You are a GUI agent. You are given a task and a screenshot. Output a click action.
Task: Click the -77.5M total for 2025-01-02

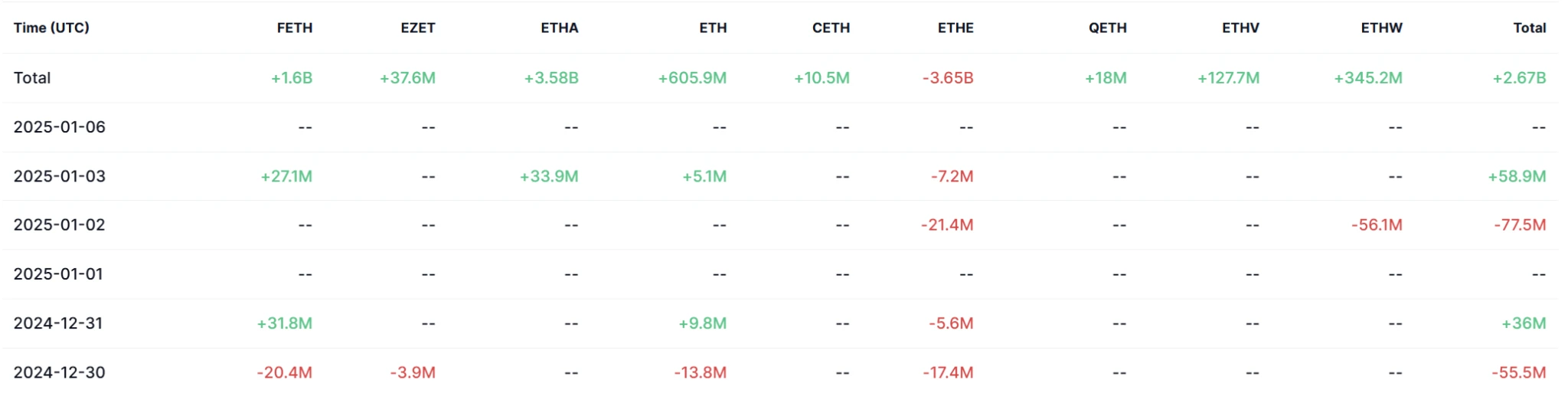tap(1520, 225)
